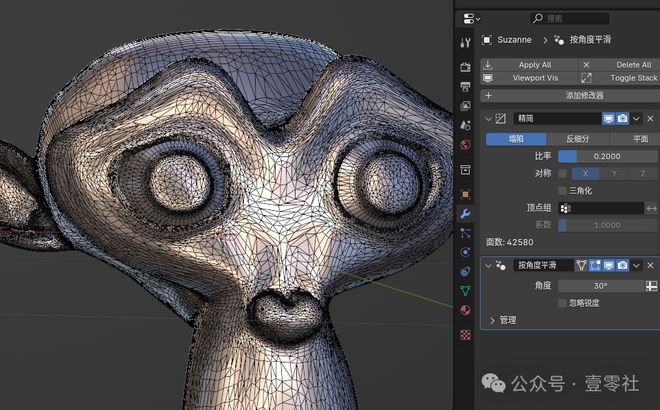Image resolution: width=660 pixels, height=410 pixels.
Task: Collapse the 精简 modifier panel
Action: coord(488,118)
